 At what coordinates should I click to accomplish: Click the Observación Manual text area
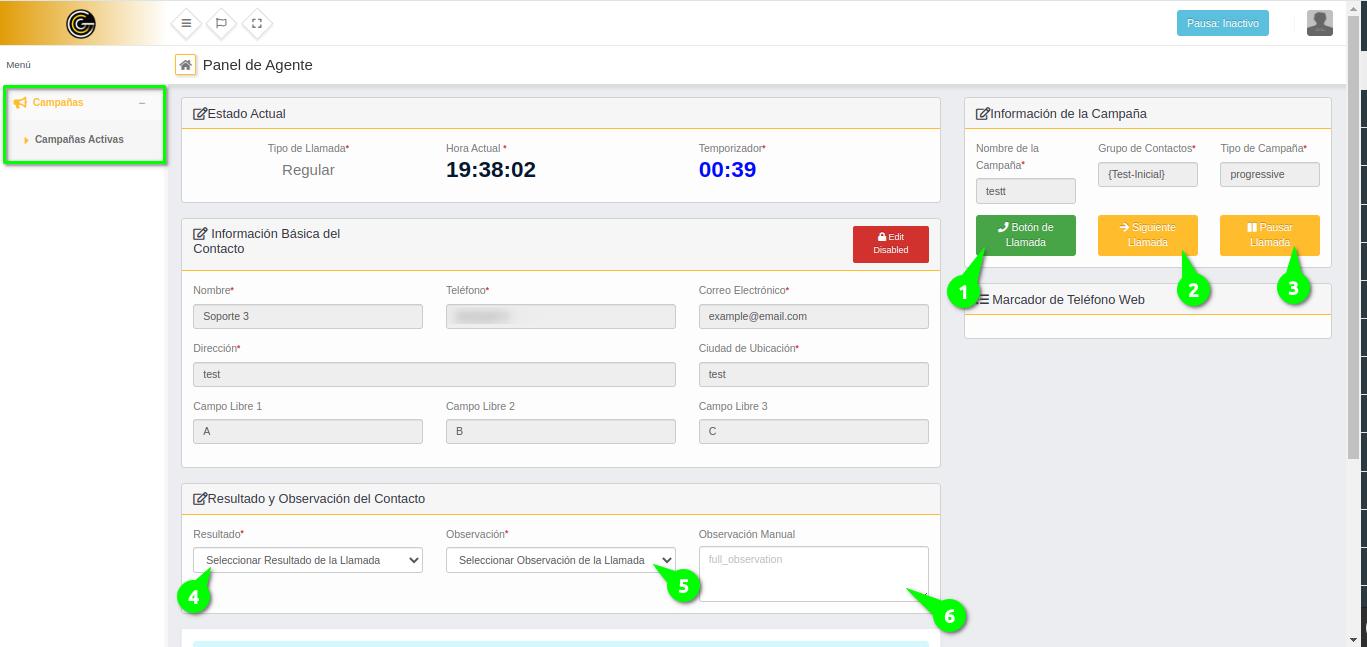[813, 573]
